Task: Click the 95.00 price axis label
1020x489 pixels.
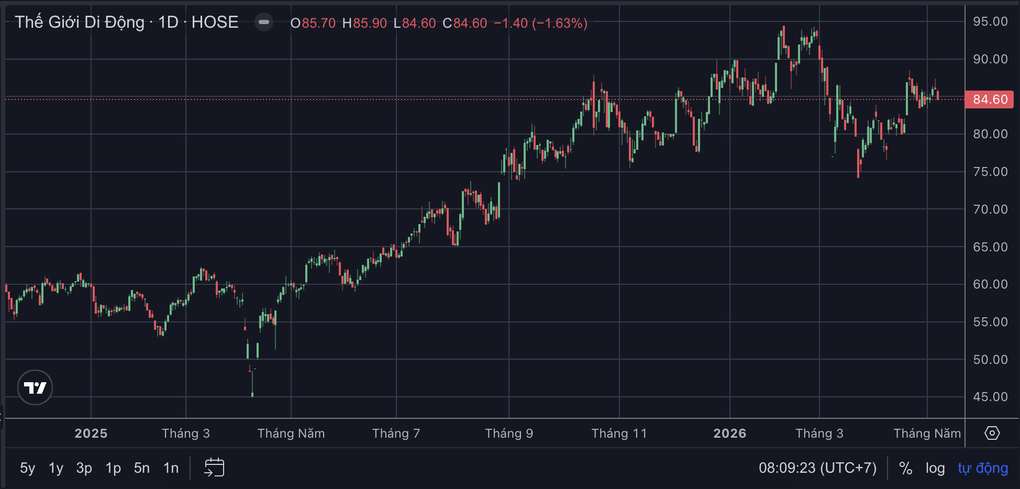Action: tap(991, 21)
